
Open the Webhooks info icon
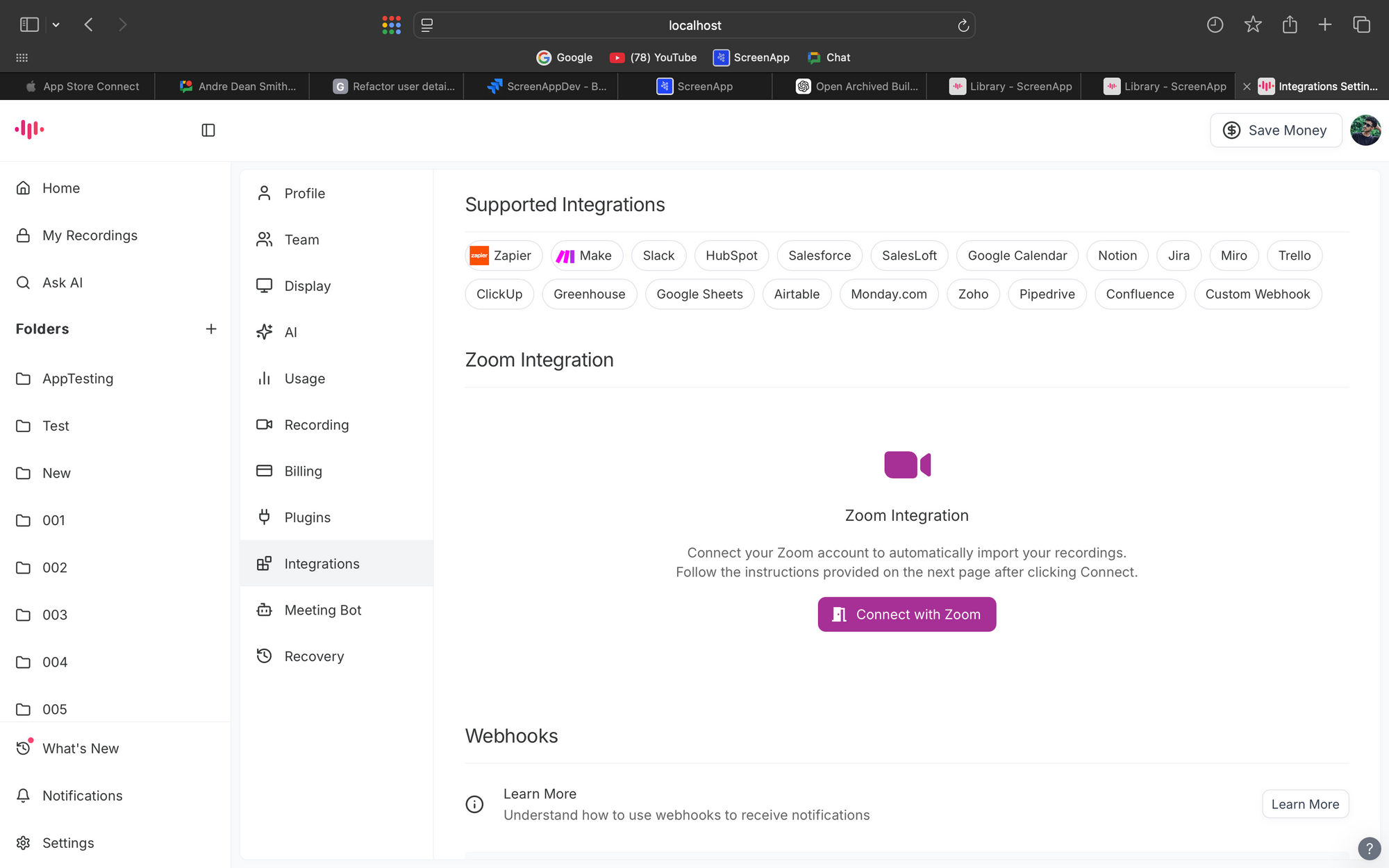pyautogui.click(x=474, y=804)
